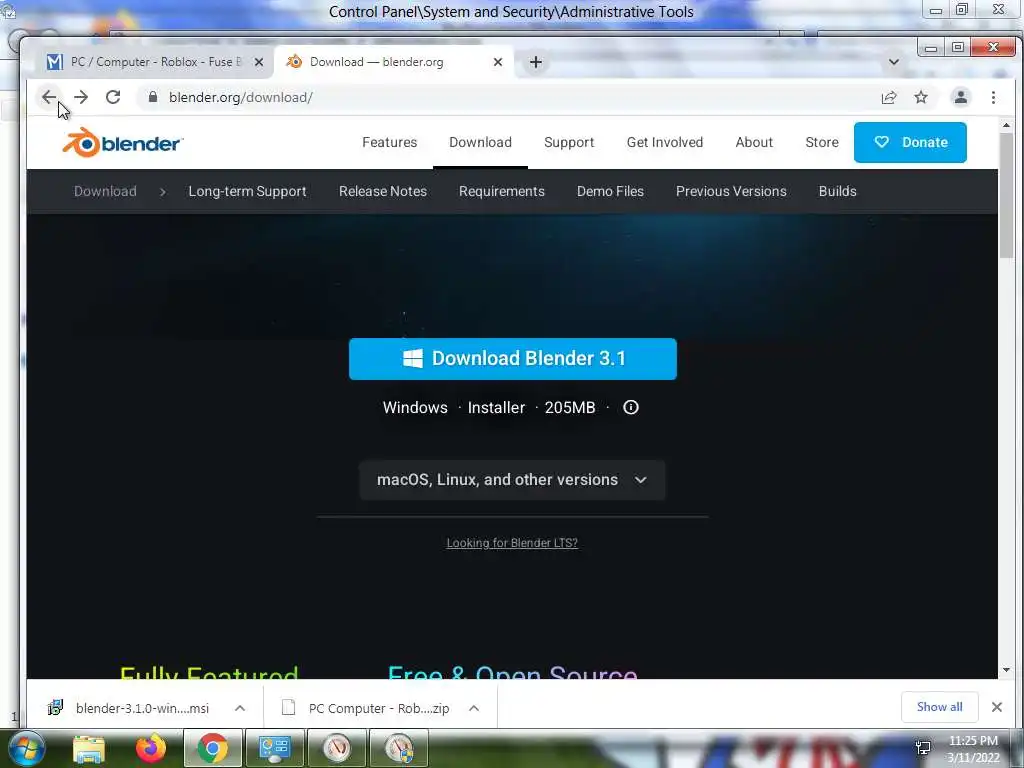Click Show all downloads
Image resolution: width=1024 pixels, height=768 pixels.
(x=939, y=707)
